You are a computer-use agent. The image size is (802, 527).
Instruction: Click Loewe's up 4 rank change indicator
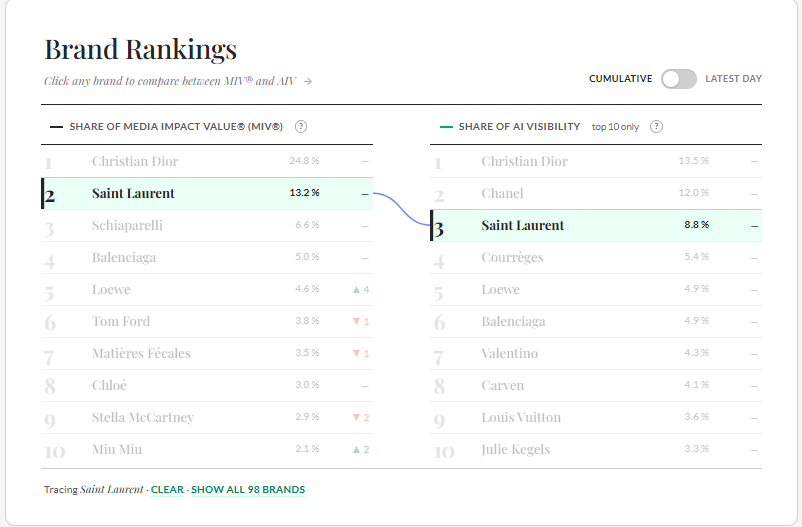click(x=361, y=290)
